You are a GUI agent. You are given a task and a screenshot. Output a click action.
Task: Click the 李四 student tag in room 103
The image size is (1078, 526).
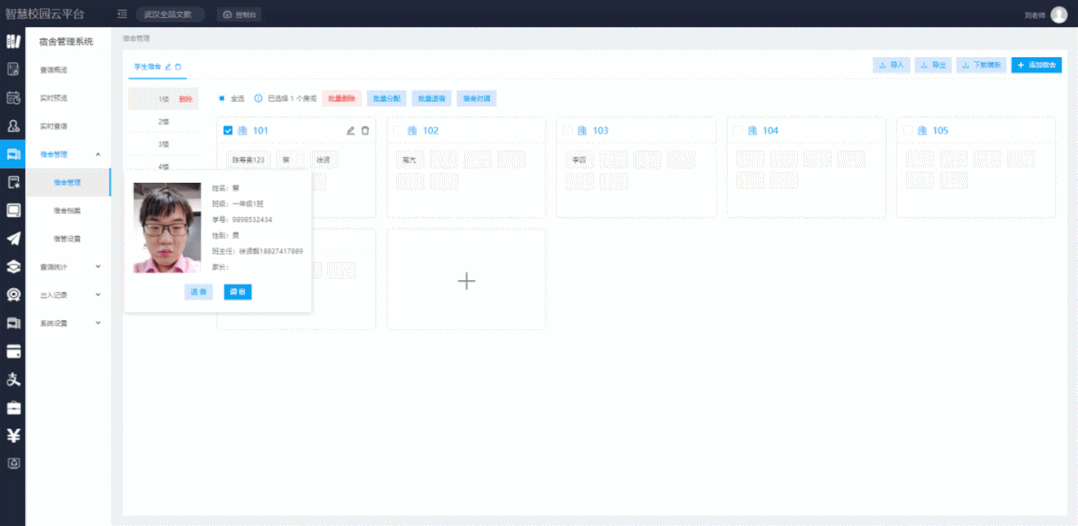[x=580, y=160]
